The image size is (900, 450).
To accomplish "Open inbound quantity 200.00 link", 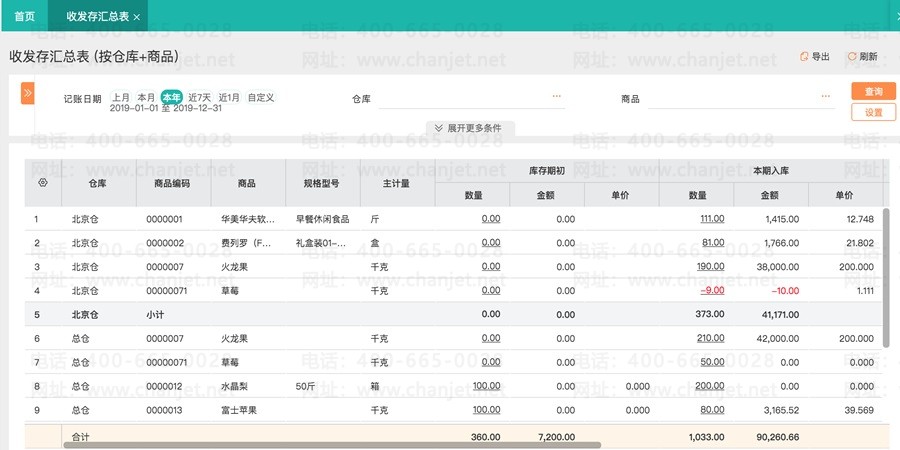I will (710, 386).
